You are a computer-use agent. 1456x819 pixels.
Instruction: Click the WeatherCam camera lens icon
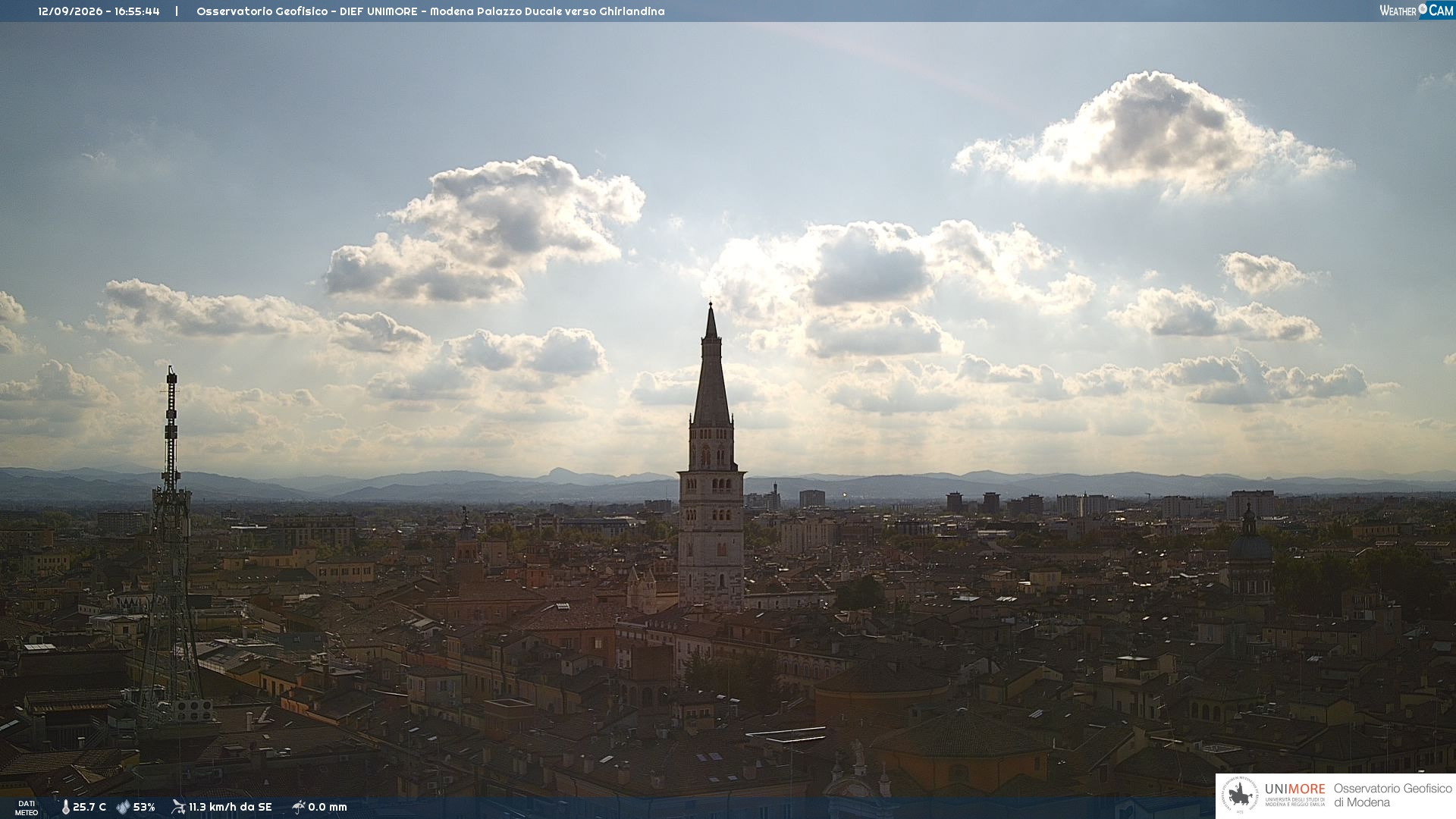1423,9
